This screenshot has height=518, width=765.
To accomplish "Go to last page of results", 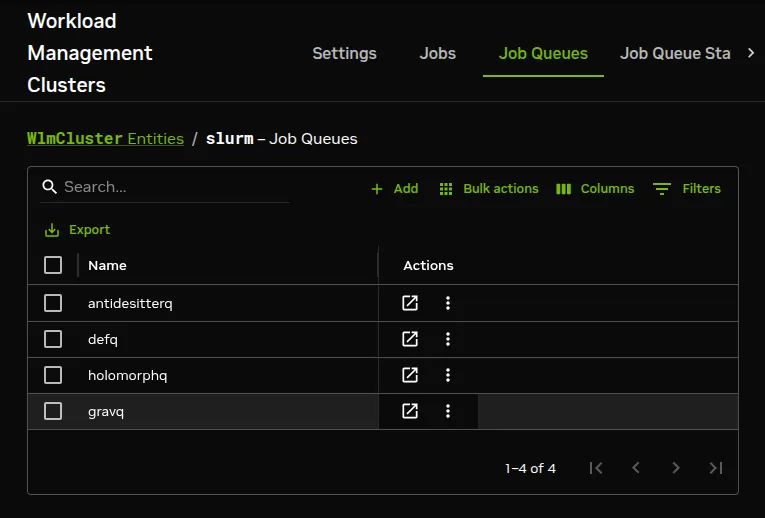I will point(716,468).
